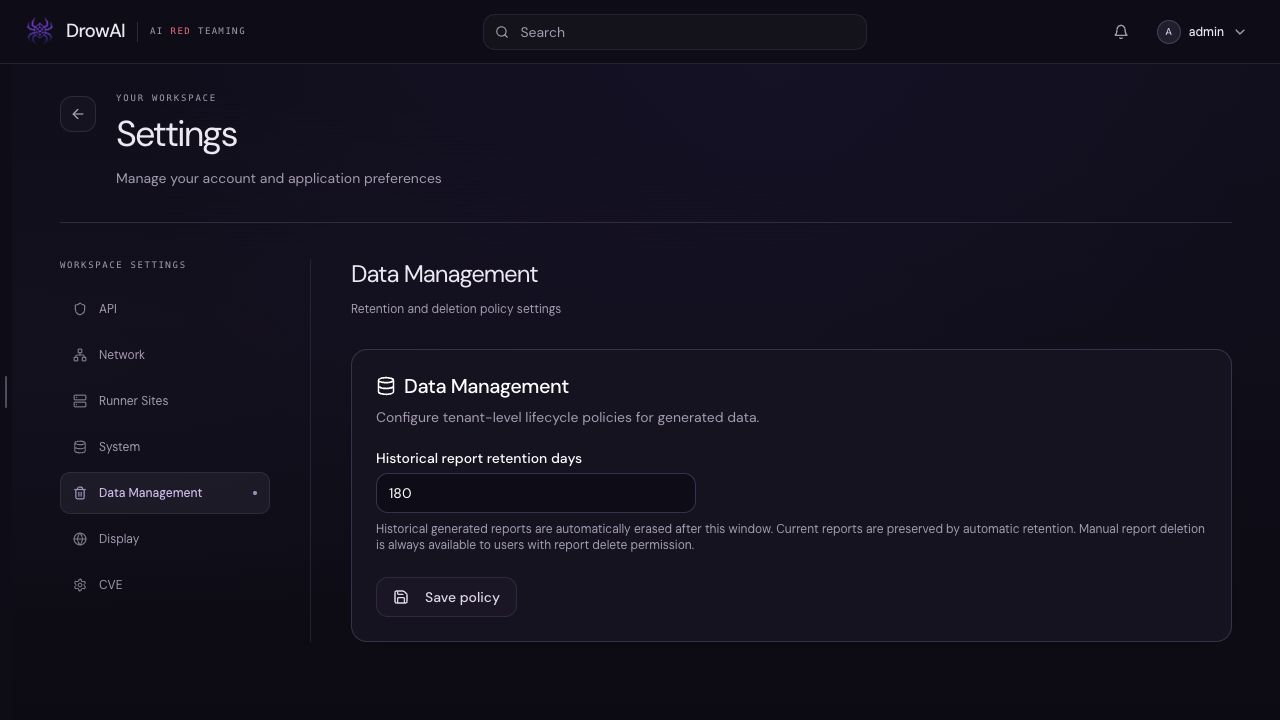1280x720 pixels.
Task: Click the DrowAI brand name
Action: click(95, 31)
